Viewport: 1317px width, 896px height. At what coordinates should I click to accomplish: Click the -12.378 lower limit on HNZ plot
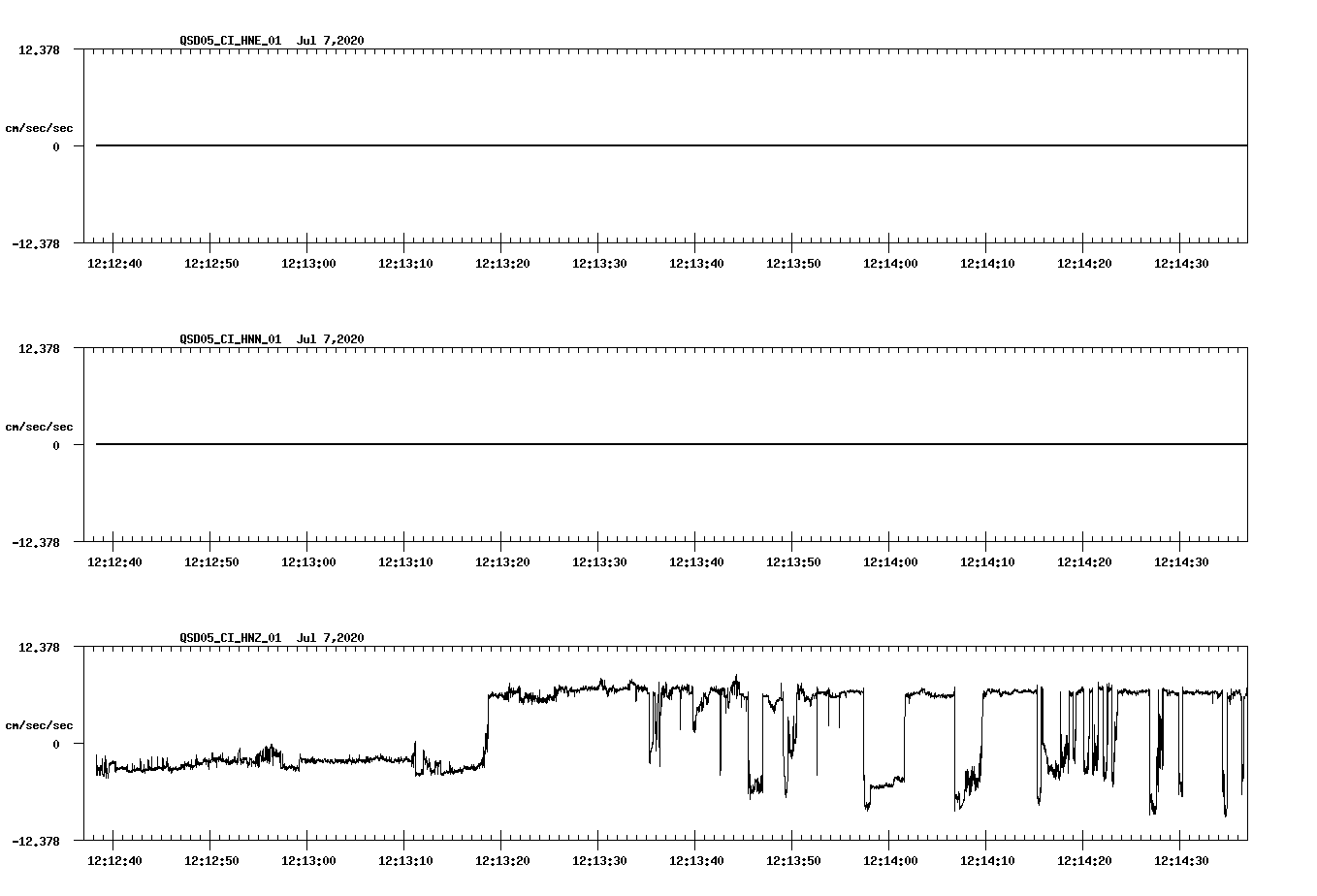coord(37,841)
